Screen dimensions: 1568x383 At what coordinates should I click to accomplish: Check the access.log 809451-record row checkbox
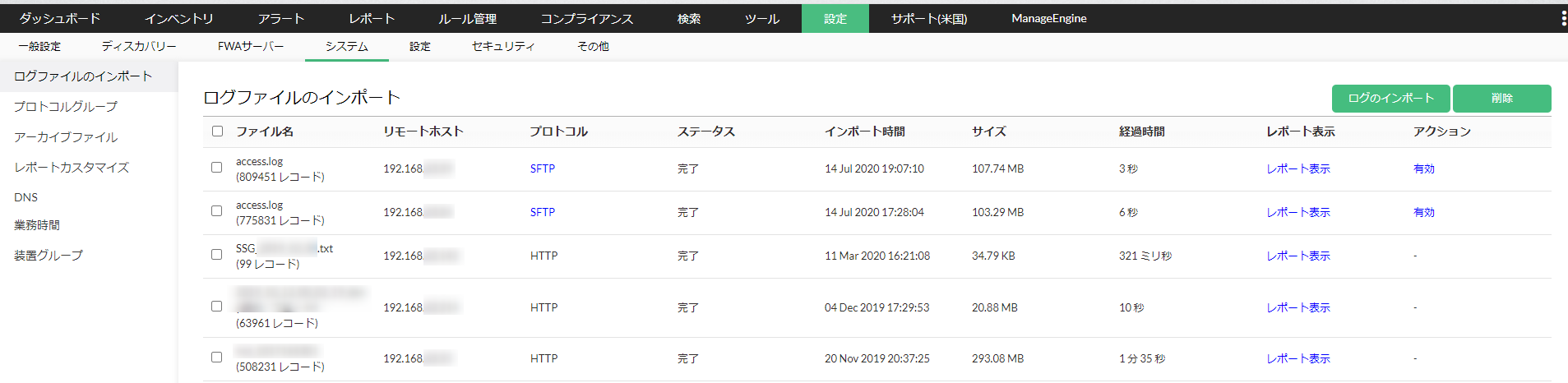(x=217, y=168)
